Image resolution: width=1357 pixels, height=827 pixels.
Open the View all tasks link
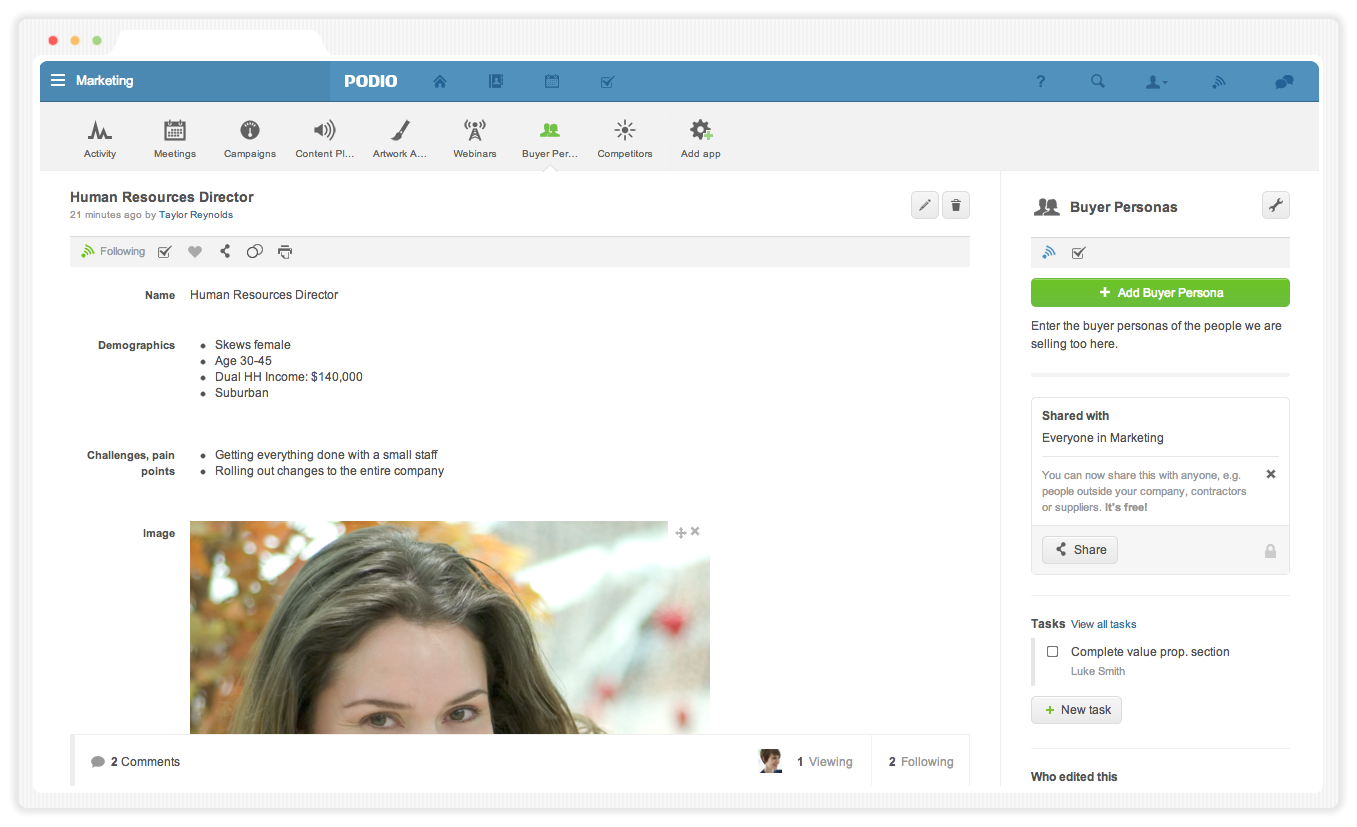coord(1103,624)
